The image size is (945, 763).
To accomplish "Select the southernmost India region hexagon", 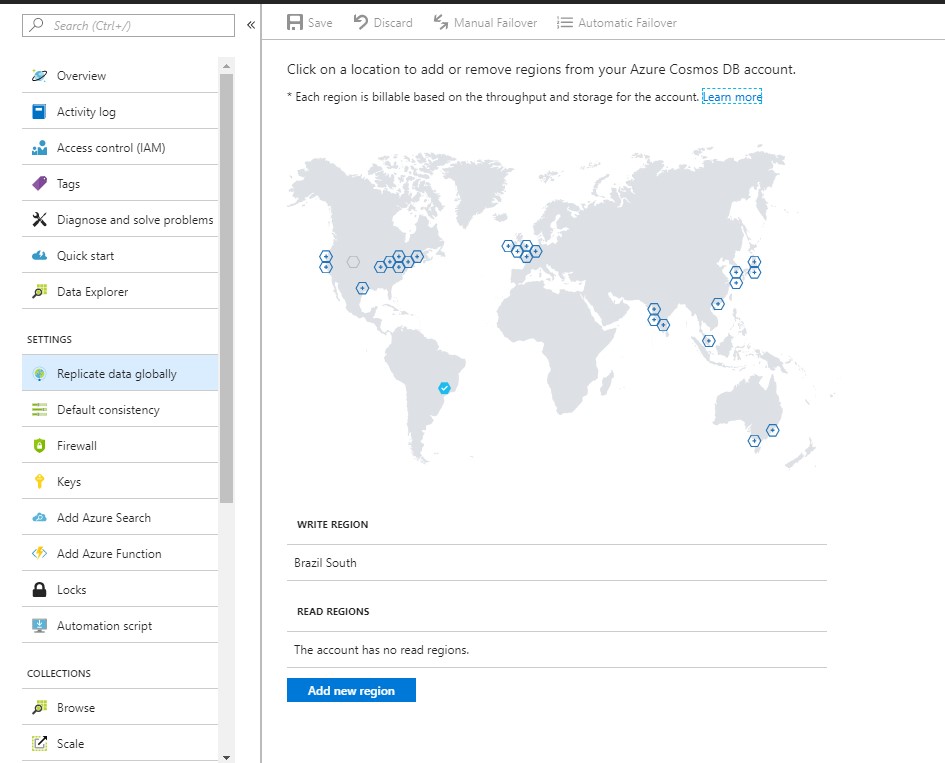I will click(x=664, y=325).
